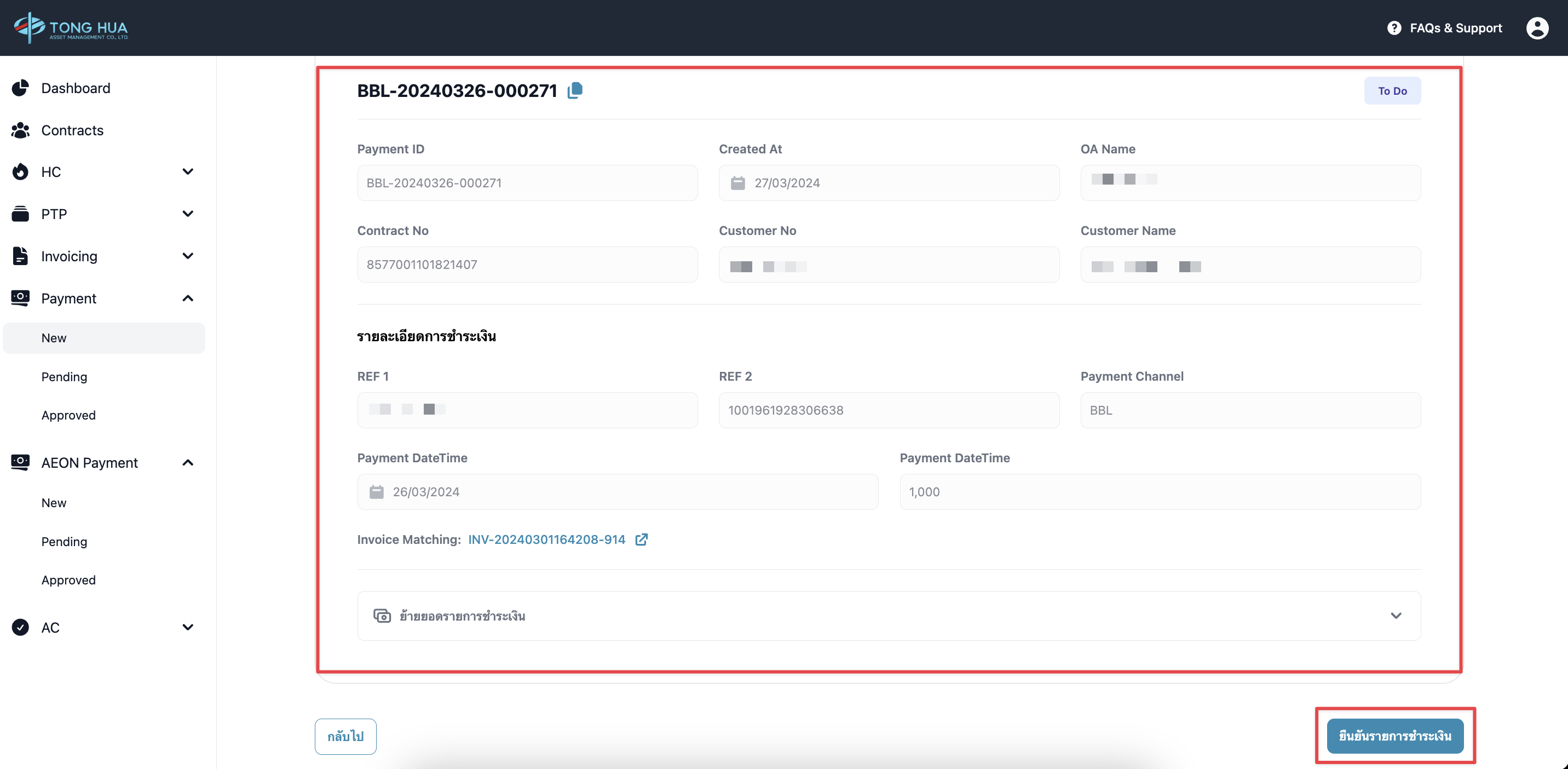This screenshot has height=769, width=1568.
Task: Expand the Invoicing menu chevron
Action: point(187,256)
